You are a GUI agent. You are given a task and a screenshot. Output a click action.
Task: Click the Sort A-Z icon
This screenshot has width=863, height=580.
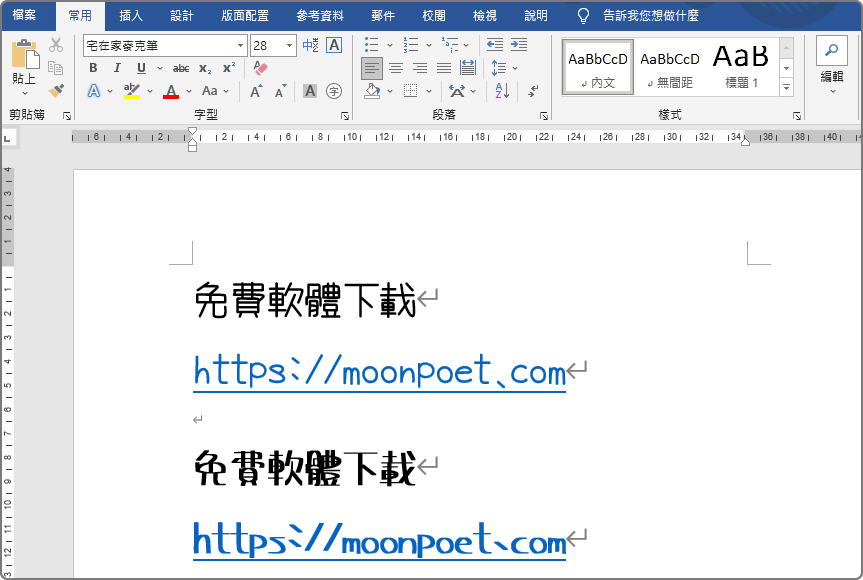[501, 91]
